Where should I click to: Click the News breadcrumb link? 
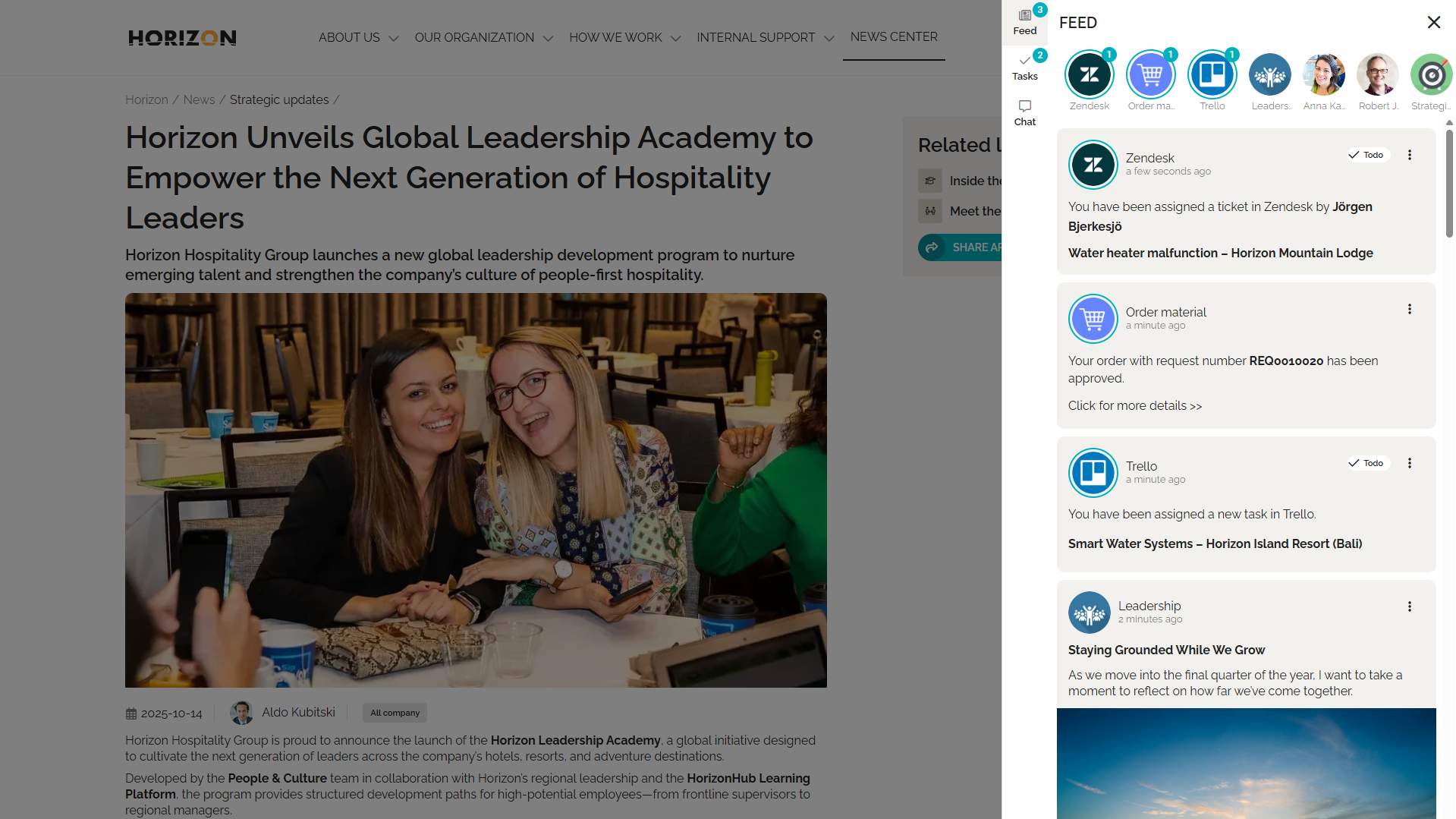[x=199, y=100]
